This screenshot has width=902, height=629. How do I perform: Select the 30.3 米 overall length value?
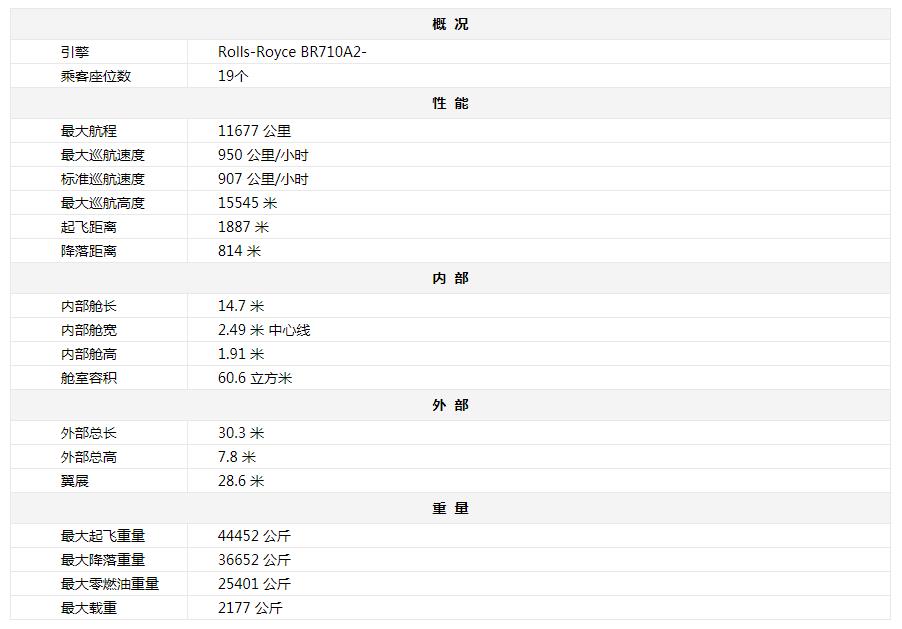coord(241,433)
